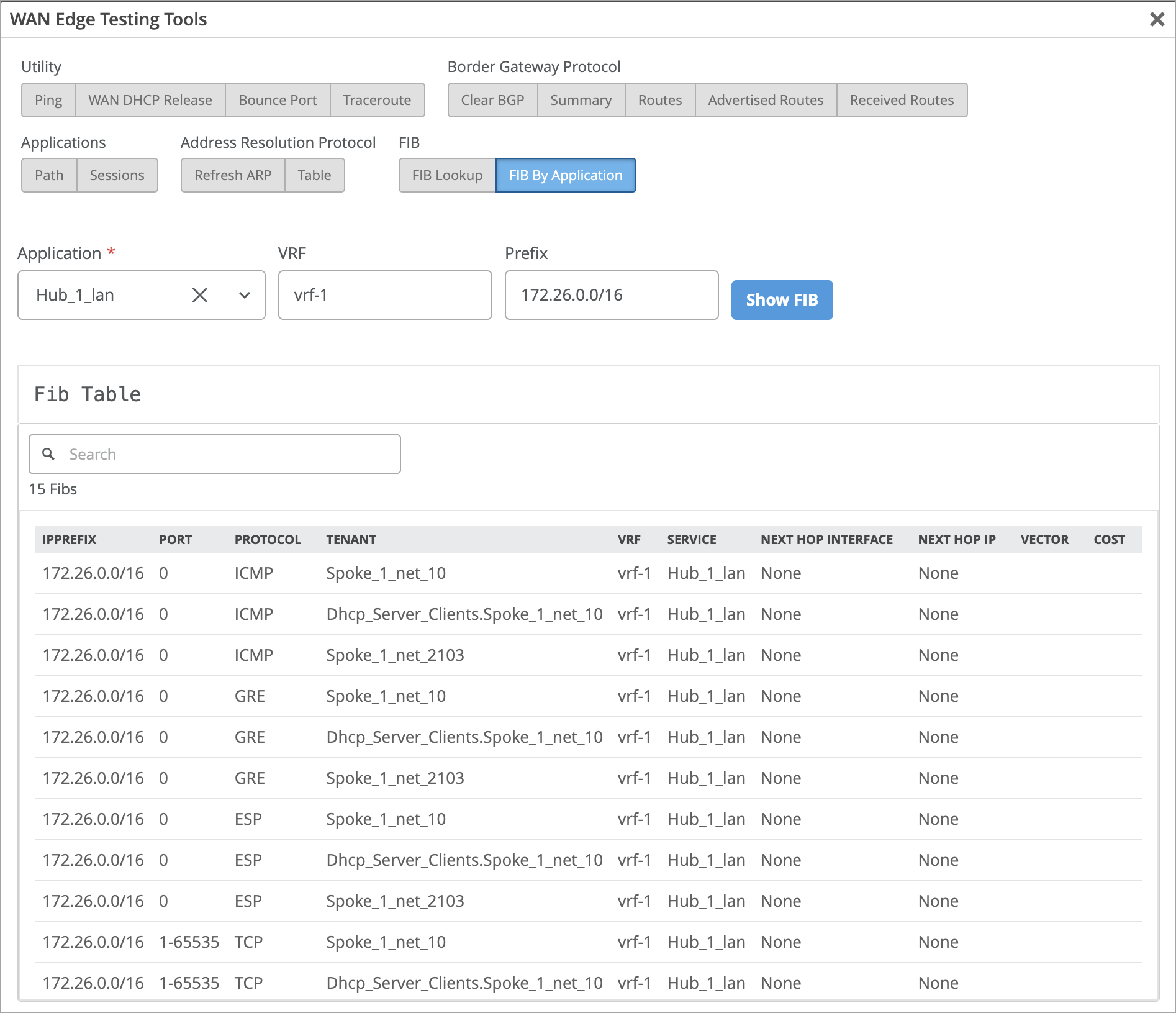Open BGP Received Routes
The width and height of the screenshot is (1176, 1013).
902,100
